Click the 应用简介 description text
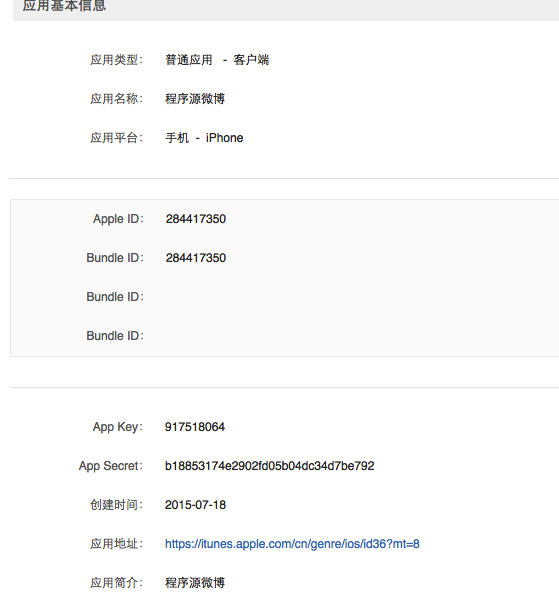Viewport: 559px width, 602px height. (195, 582)
